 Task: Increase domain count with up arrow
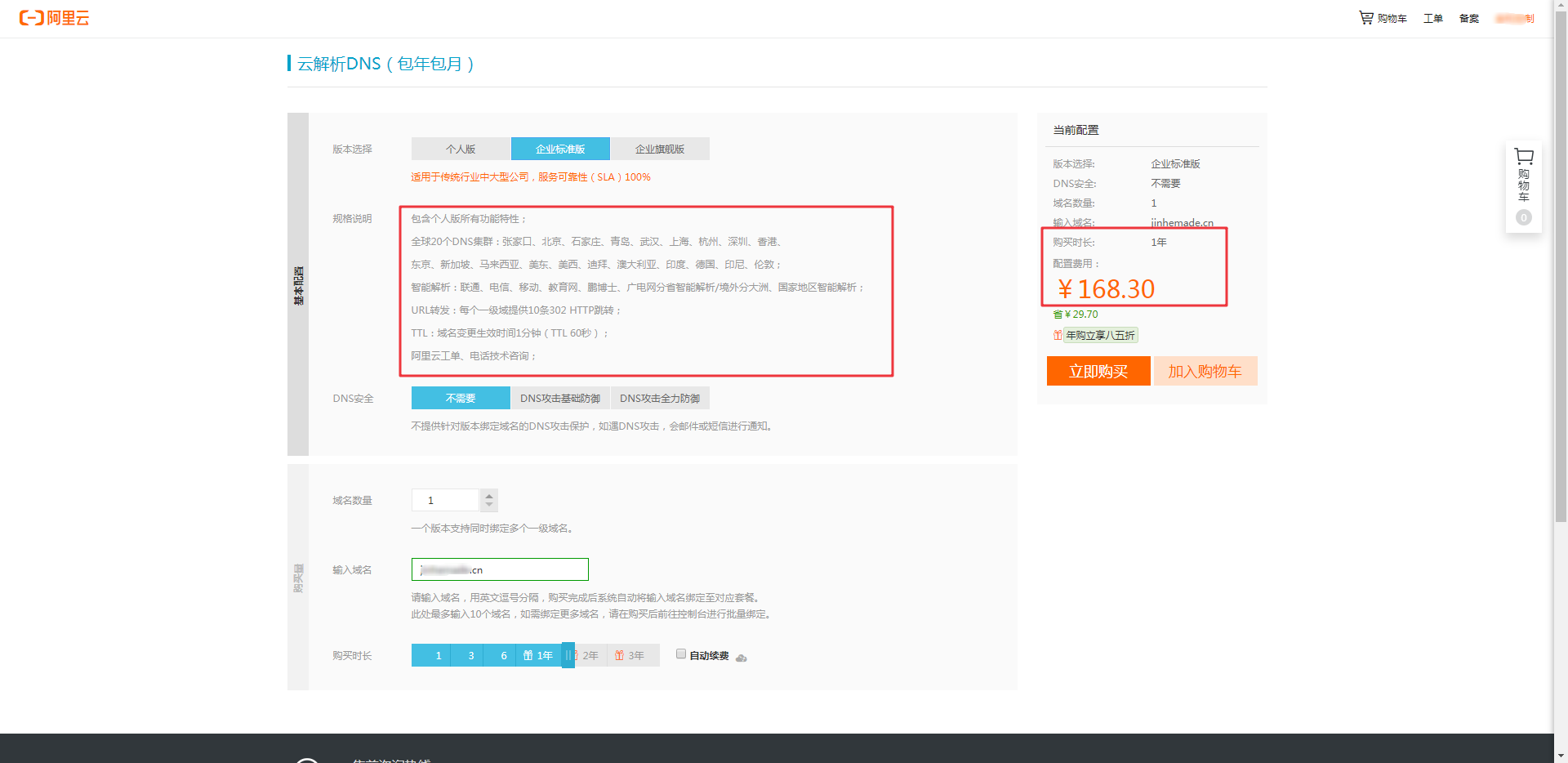(489, 495)
